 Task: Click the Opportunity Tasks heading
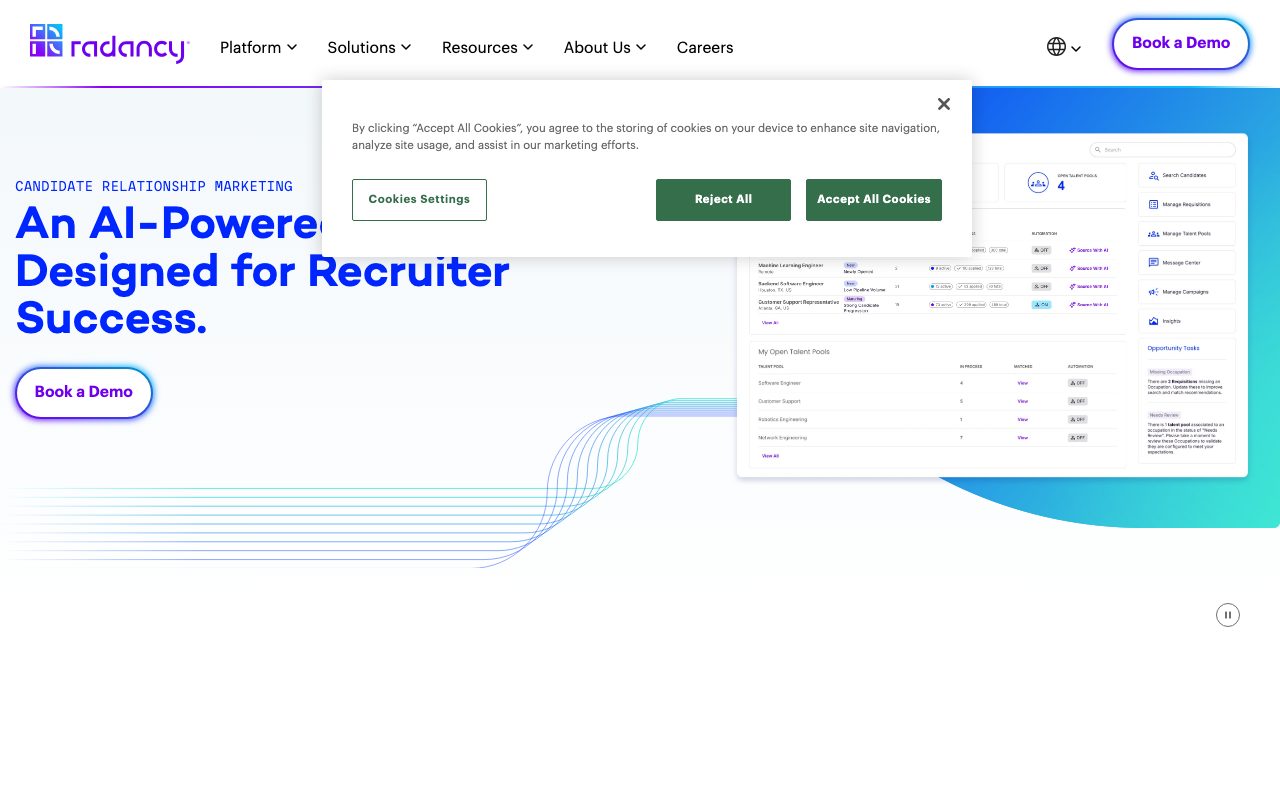(x=1173, y=348)
